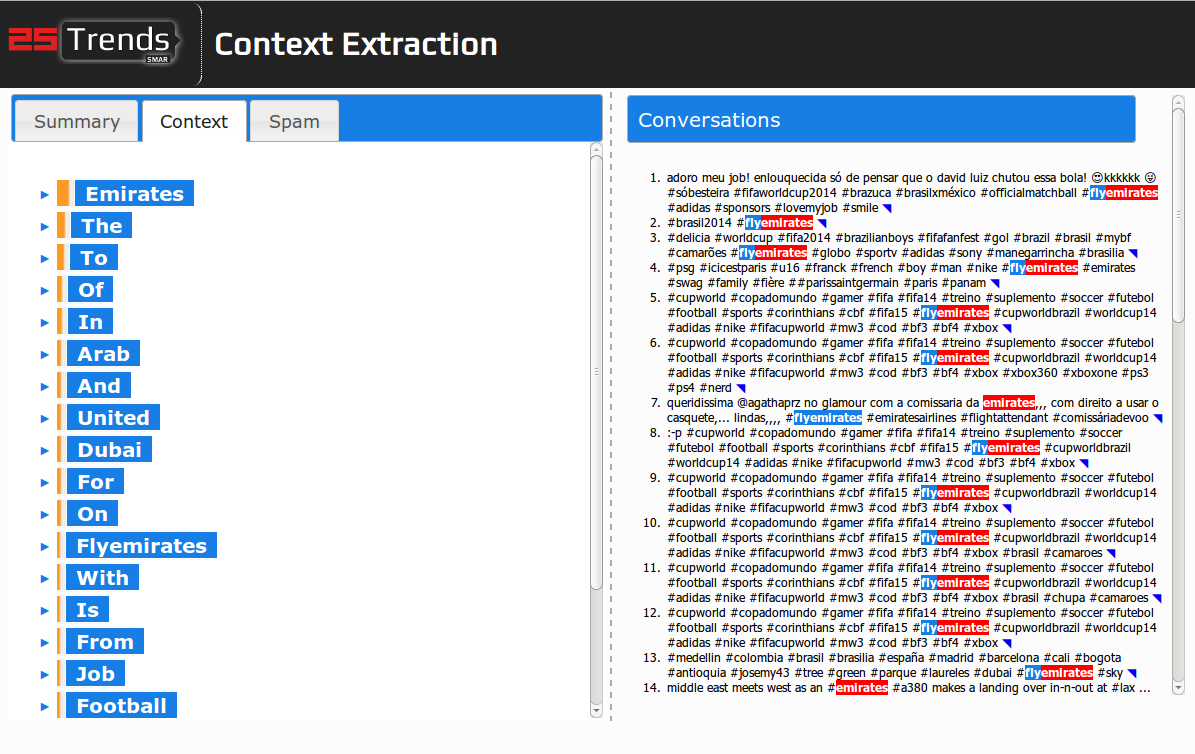Click highlighted flyemirates hashtag in conversation 1
This screenshot has height=754, width=1195.
tap(1123, 193)
